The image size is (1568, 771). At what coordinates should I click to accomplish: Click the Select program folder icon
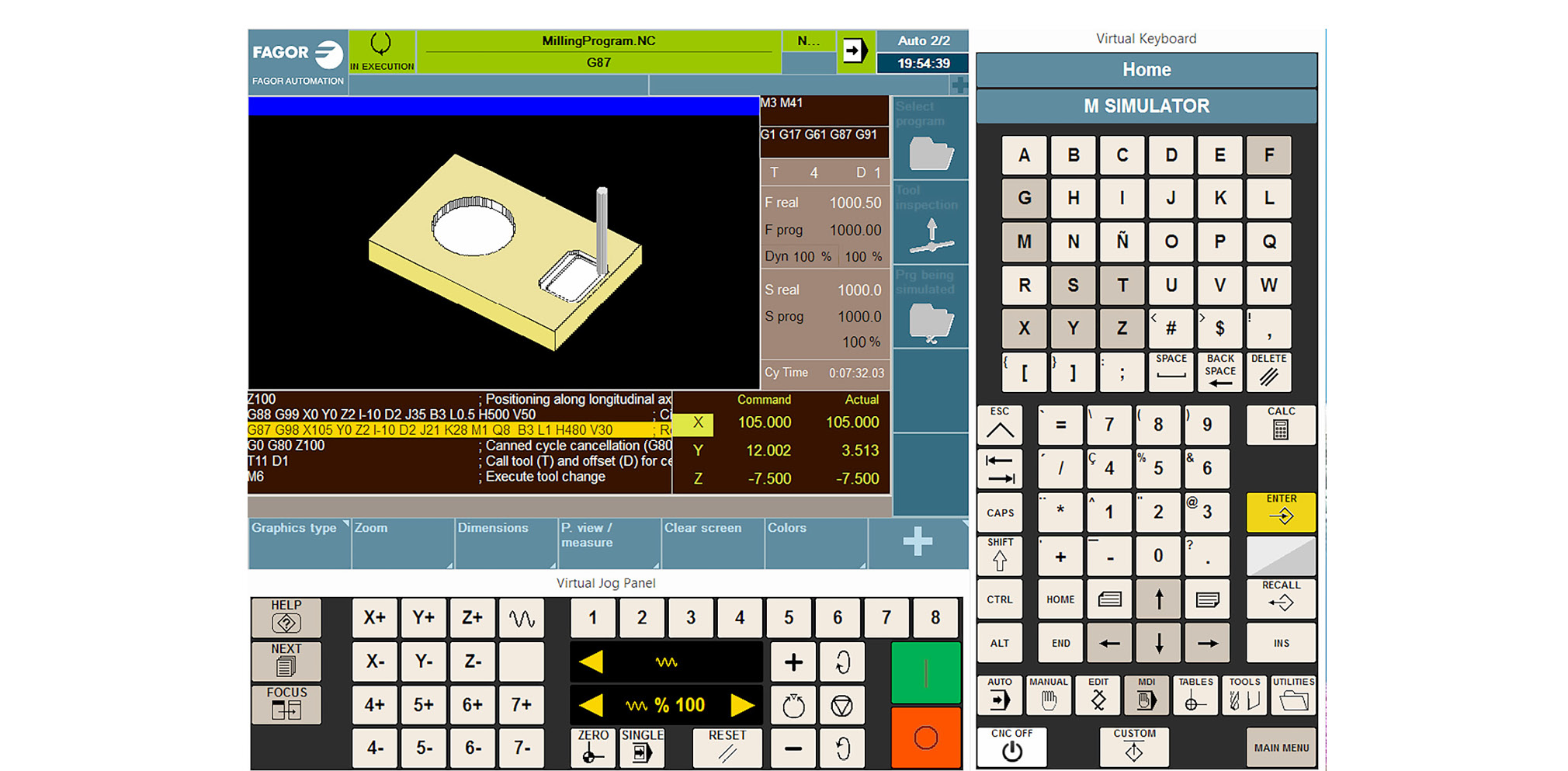931,153
